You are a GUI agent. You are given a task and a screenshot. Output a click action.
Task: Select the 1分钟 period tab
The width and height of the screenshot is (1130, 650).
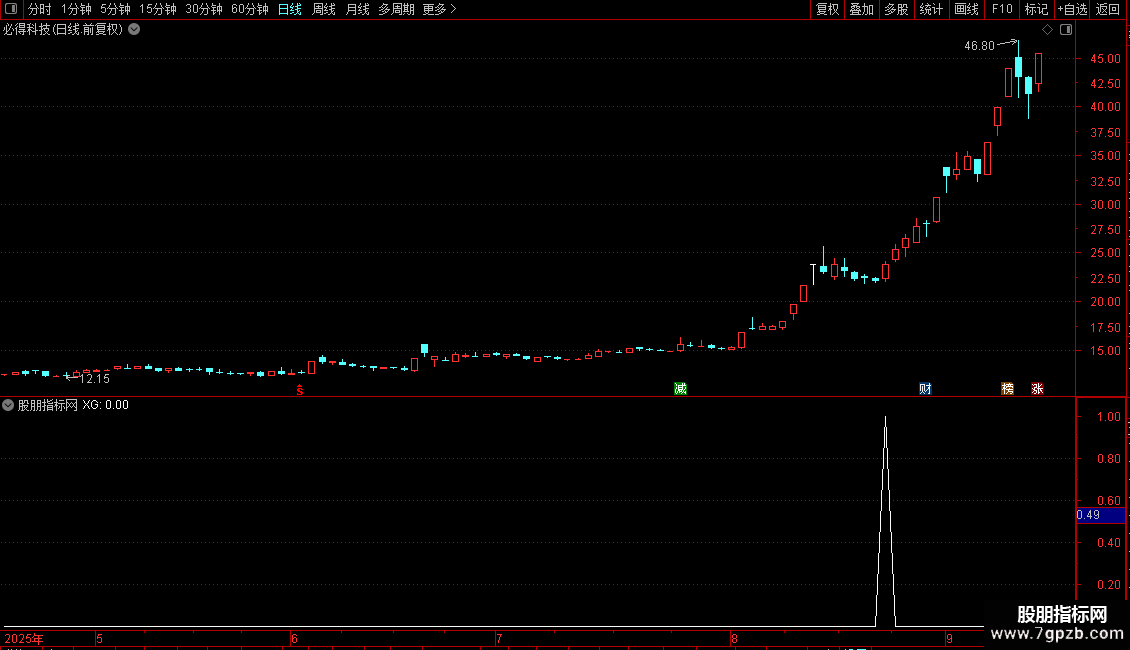76,9
